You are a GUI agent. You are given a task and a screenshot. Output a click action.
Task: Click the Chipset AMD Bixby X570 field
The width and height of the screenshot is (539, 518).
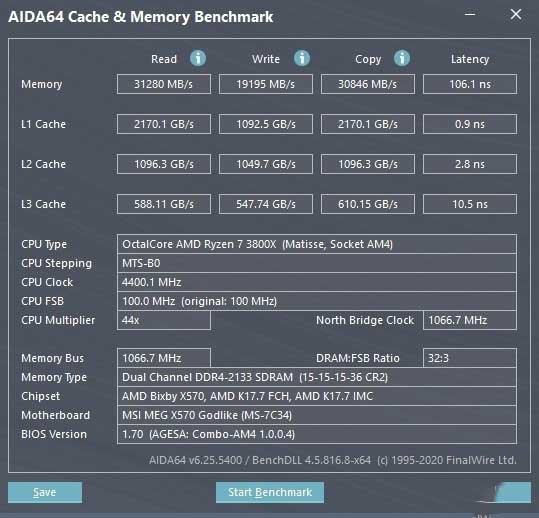point(317,396)
